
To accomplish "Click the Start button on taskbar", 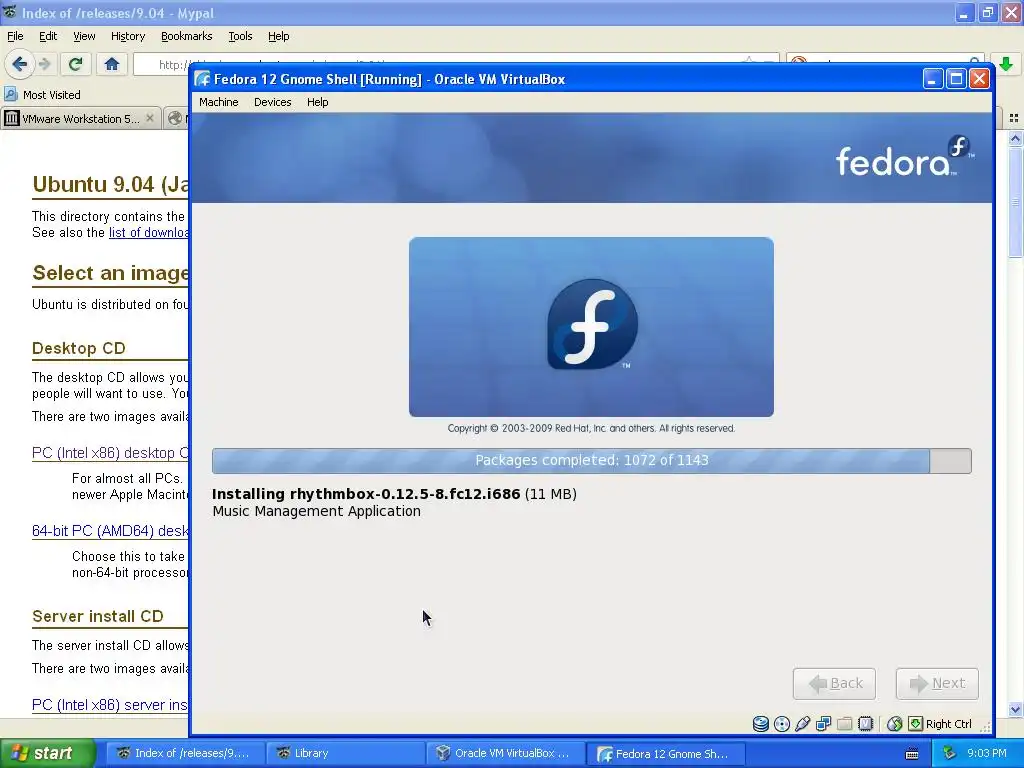I will [x=47, y=753].
